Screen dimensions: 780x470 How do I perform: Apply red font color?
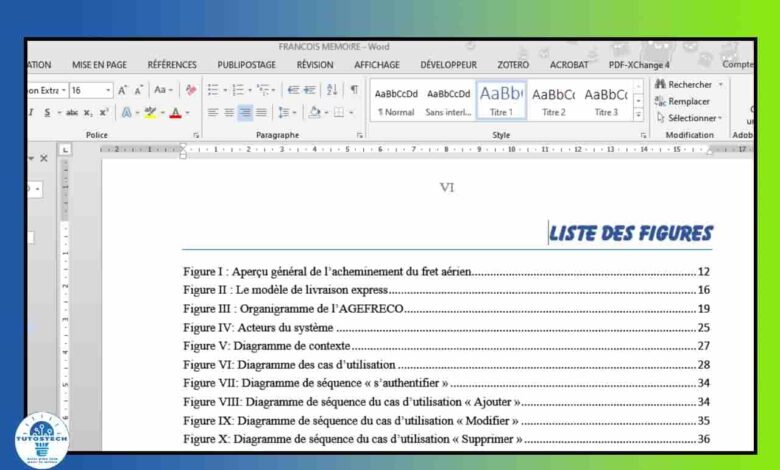click(x=175, y=113)
